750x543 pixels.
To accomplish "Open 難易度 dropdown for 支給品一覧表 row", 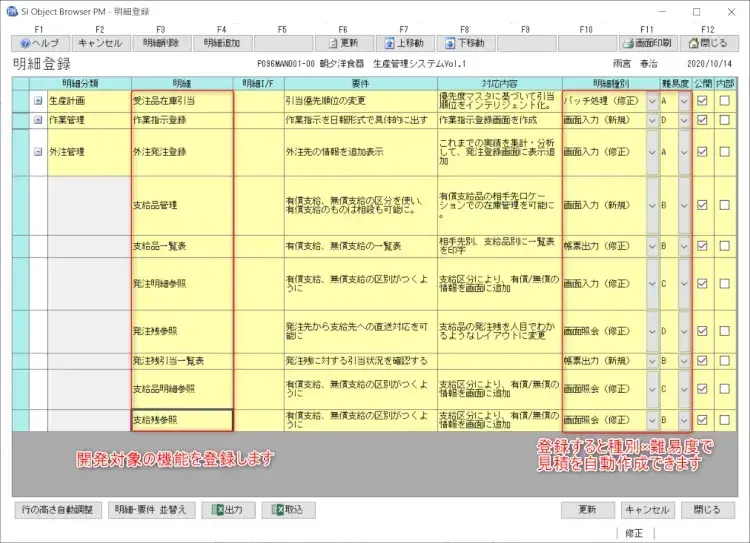I will point(684,246).
